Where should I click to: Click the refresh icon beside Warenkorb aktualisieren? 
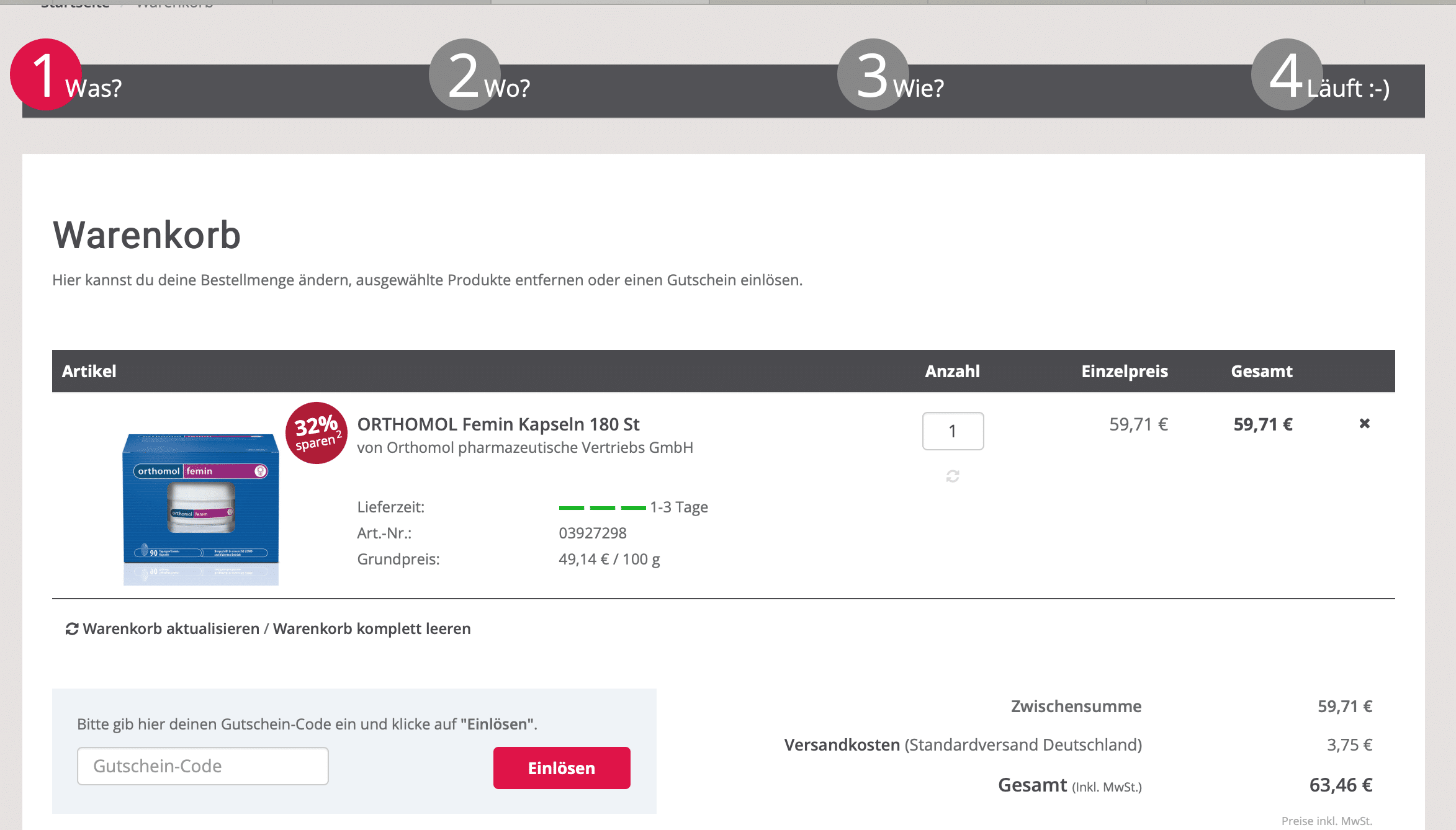pyautogui.click(x=72, y=629)
